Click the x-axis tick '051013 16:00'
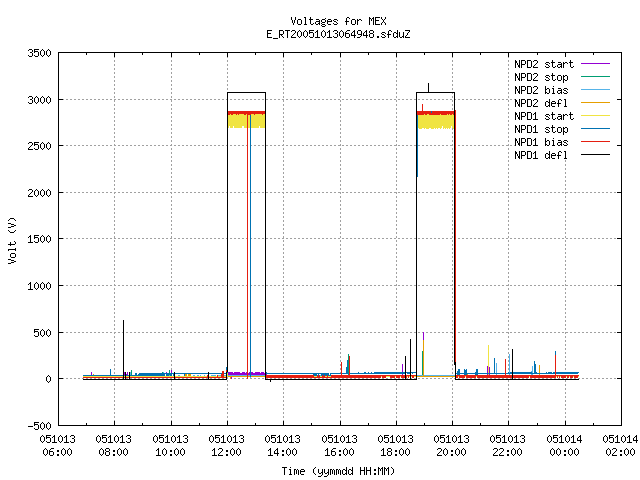The width and height of the screenshot is (640, 480). (x=340, y=445)
